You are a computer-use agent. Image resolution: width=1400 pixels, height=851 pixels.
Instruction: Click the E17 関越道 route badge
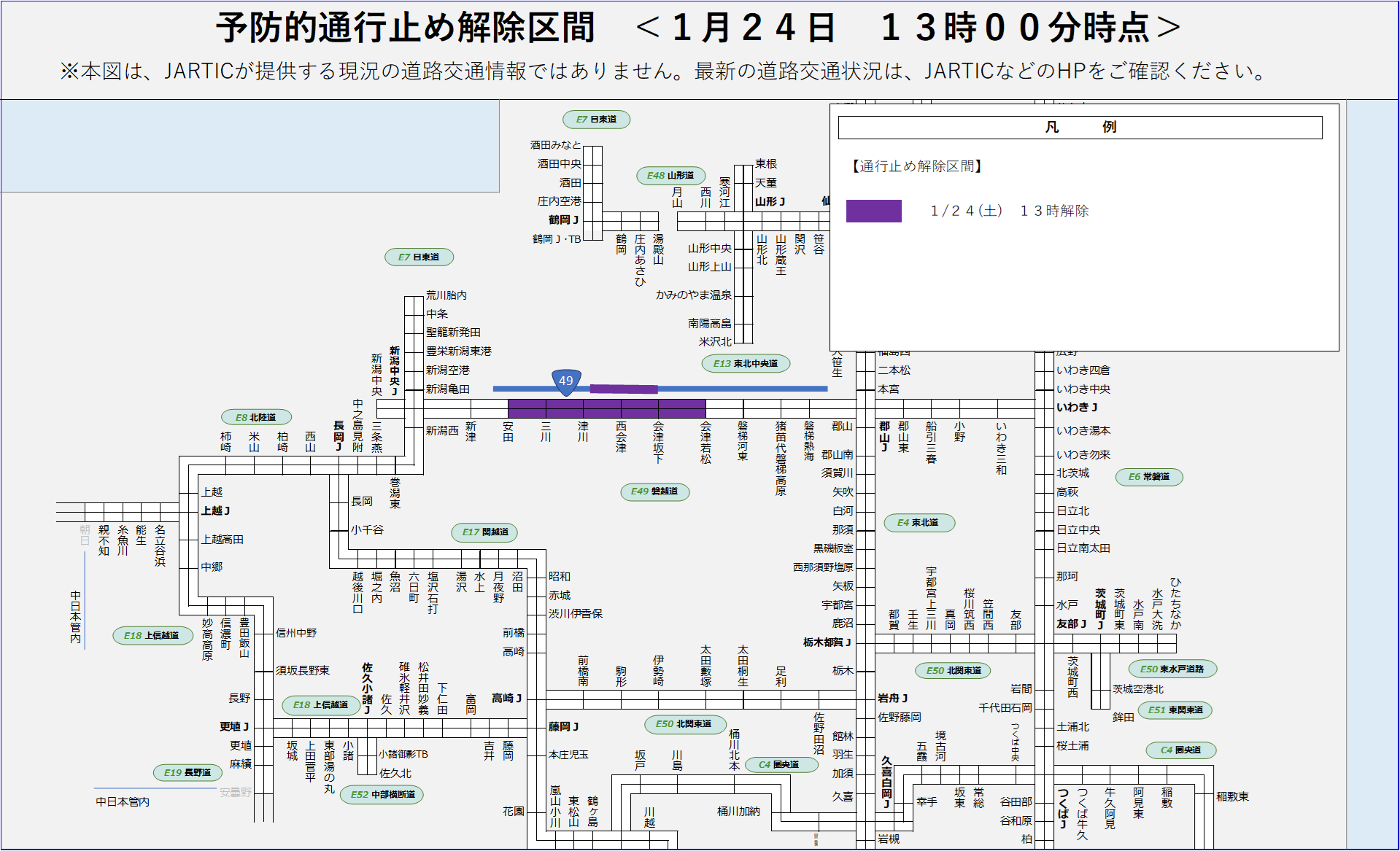point(485,532)
